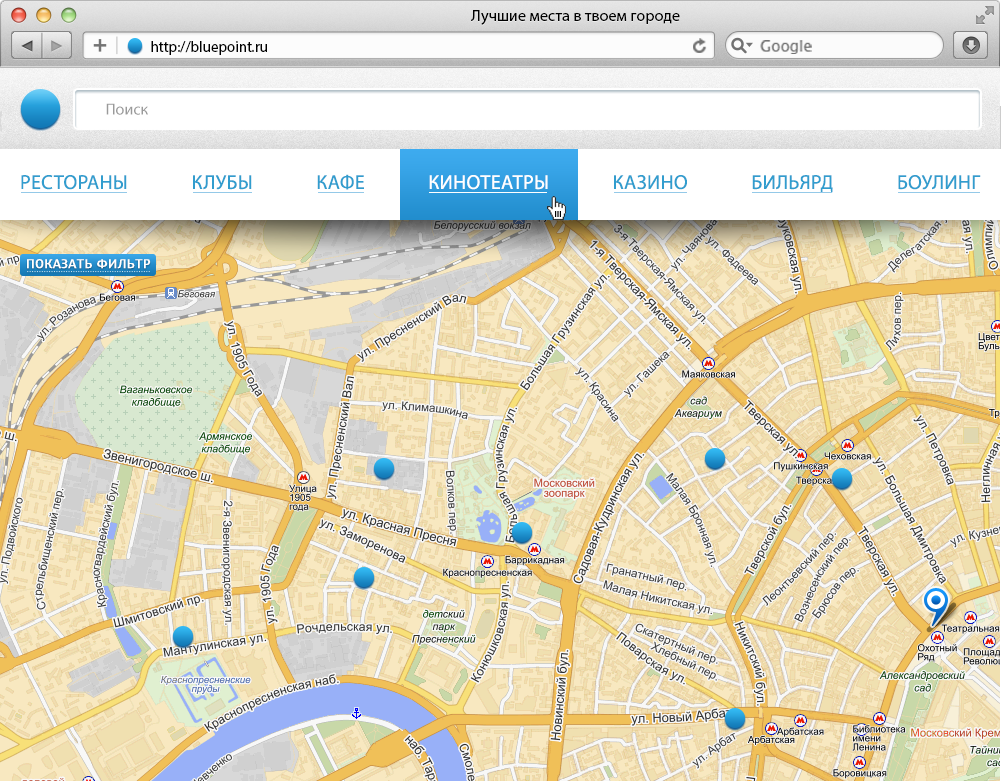Open the browser downloads button
The width and height of the screenshot is (1001, 781).
969,46
